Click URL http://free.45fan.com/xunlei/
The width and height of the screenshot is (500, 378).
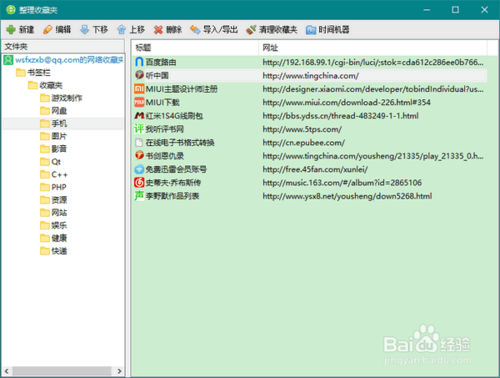315,169
